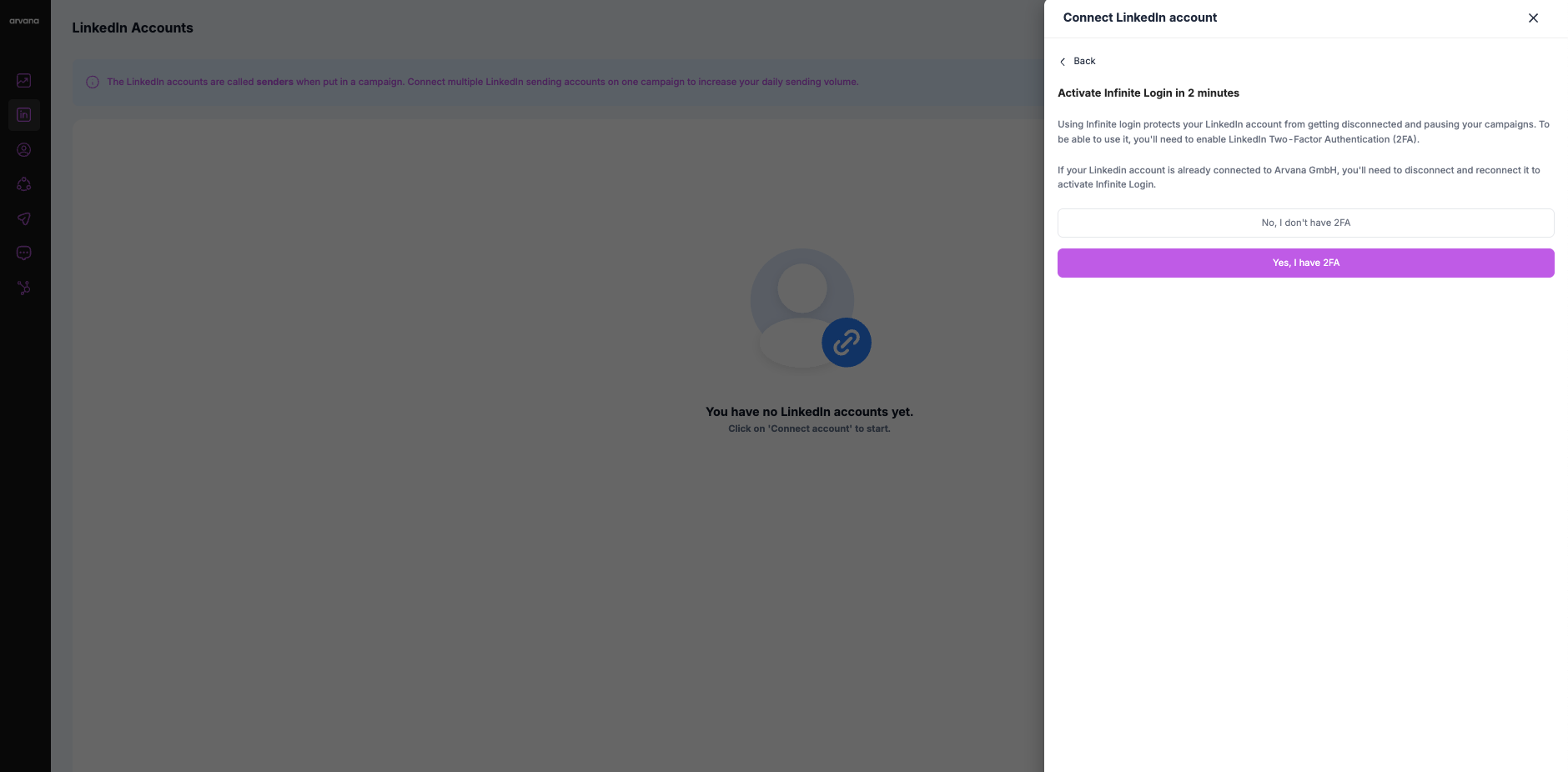
Task: Open the chat bubble inbox sidebar icon
Action: (24, 253)
